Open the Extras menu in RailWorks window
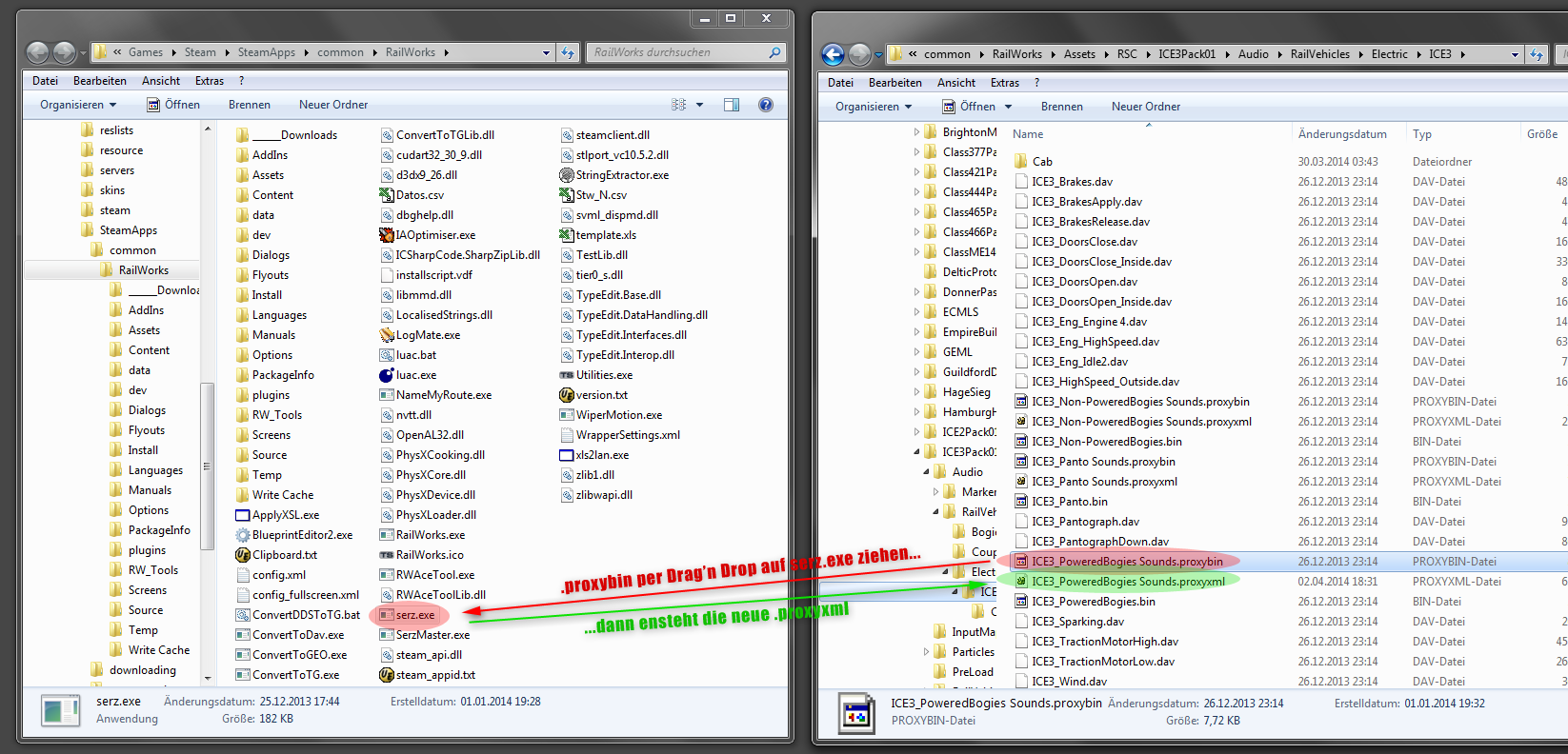 pos(210,81)
